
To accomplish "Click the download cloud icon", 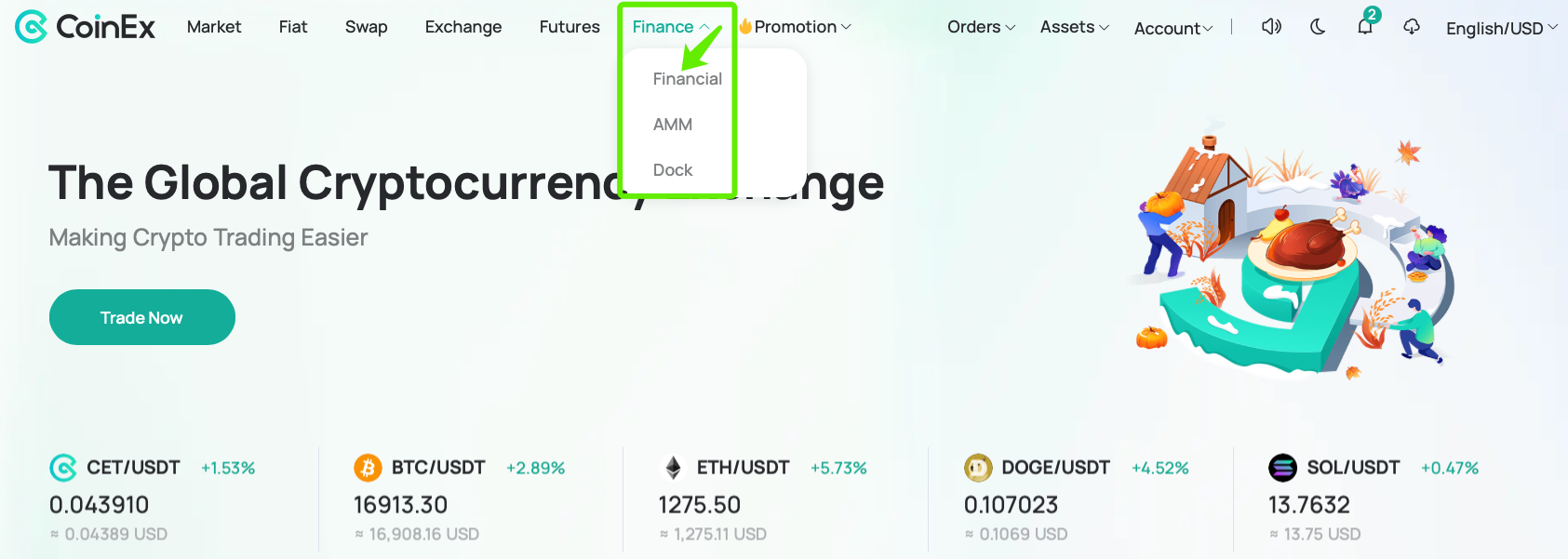I will tap(1412, 28).
